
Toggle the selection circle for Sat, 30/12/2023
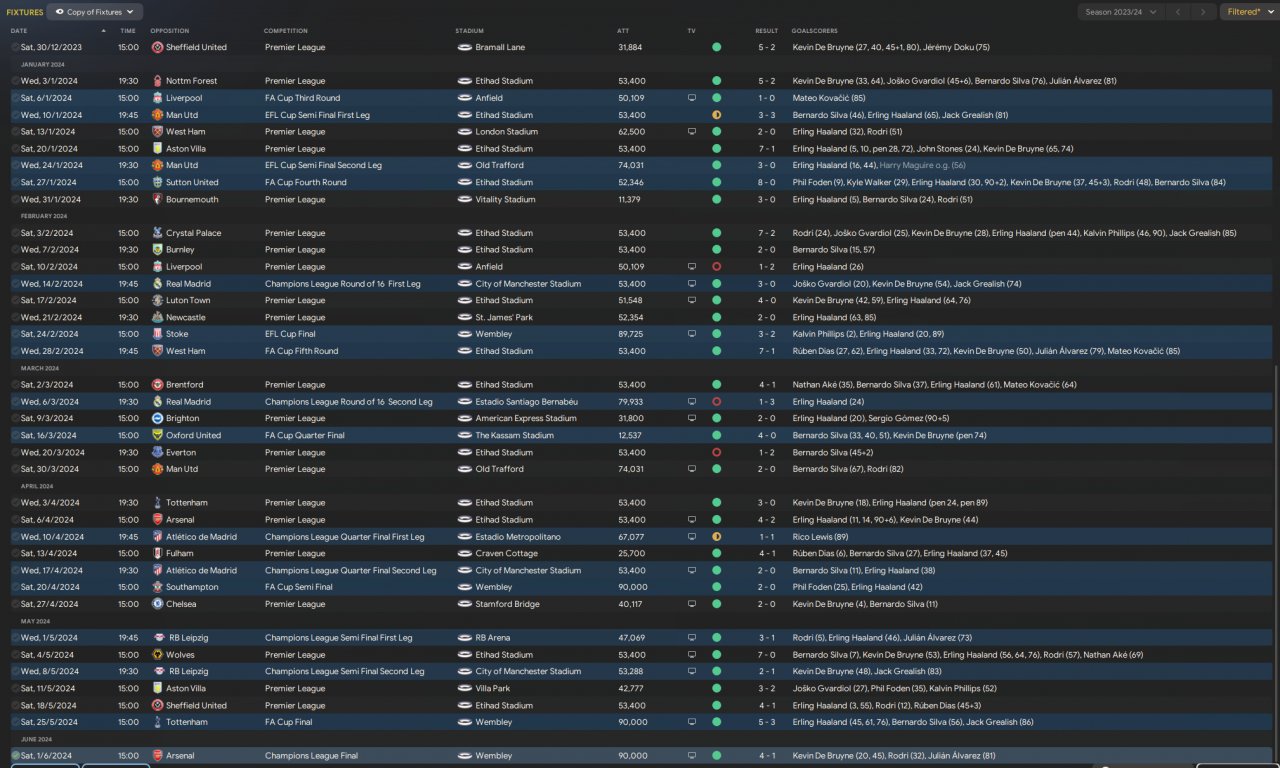[x=15, y=47]
